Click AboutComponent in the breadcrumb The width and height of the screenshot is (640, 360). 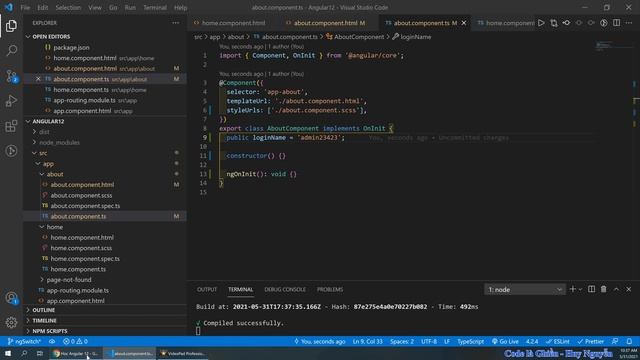(x=359, y=37)
